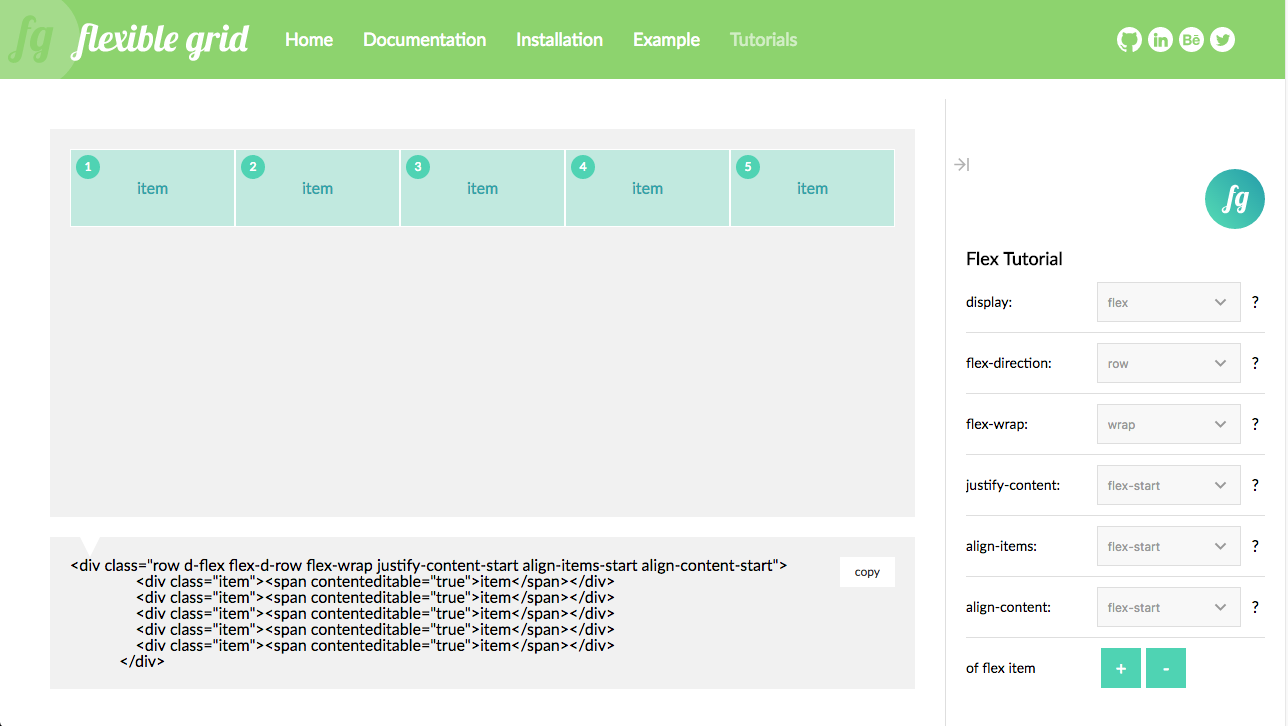Edit the text of item 2
1288x726 pixels.
pyautogui.click(x=318, y=188)
